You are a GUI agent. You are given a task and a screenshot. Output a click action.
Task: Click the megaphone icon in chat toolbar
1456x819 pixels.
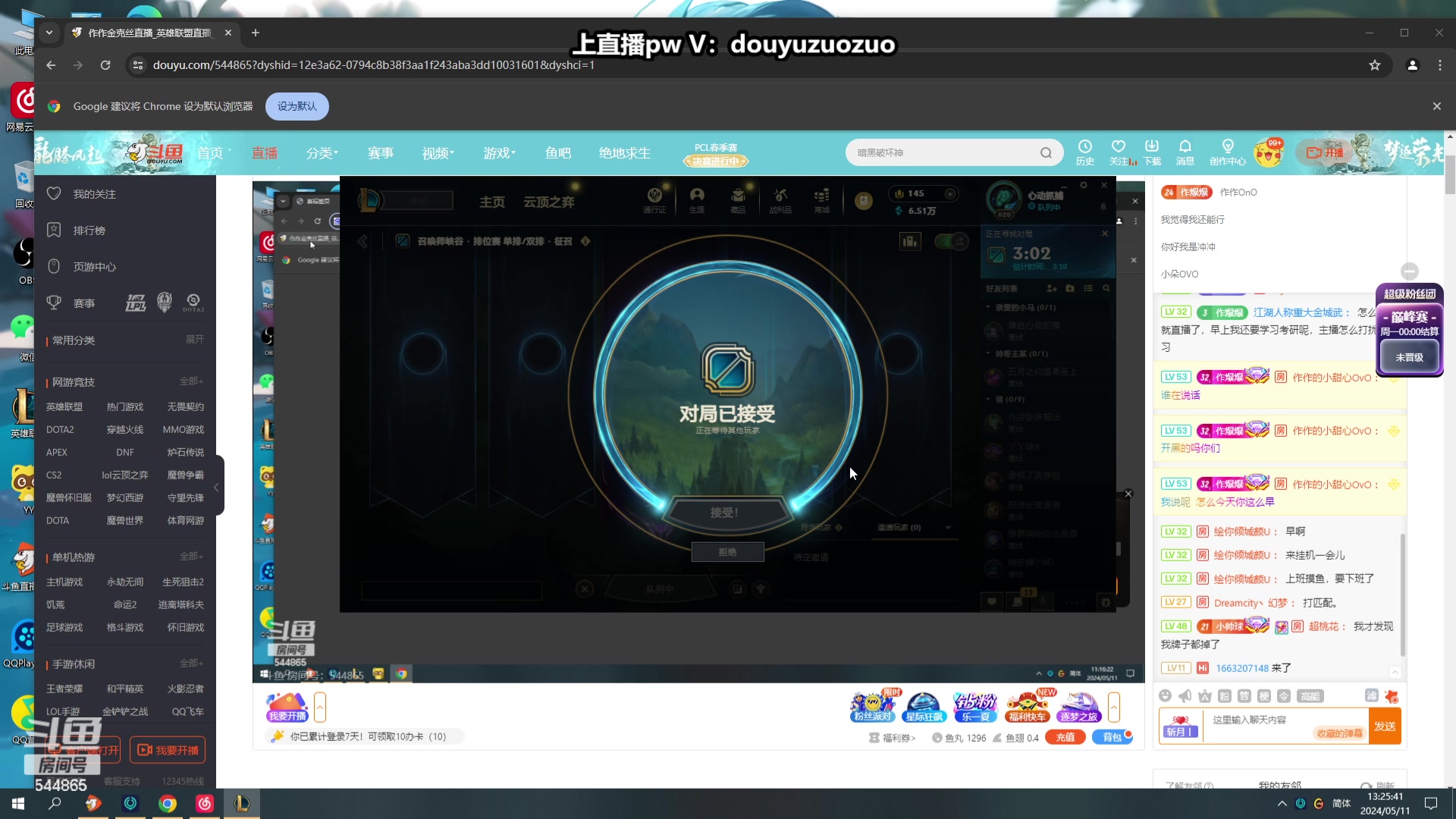coord(1185,696)
